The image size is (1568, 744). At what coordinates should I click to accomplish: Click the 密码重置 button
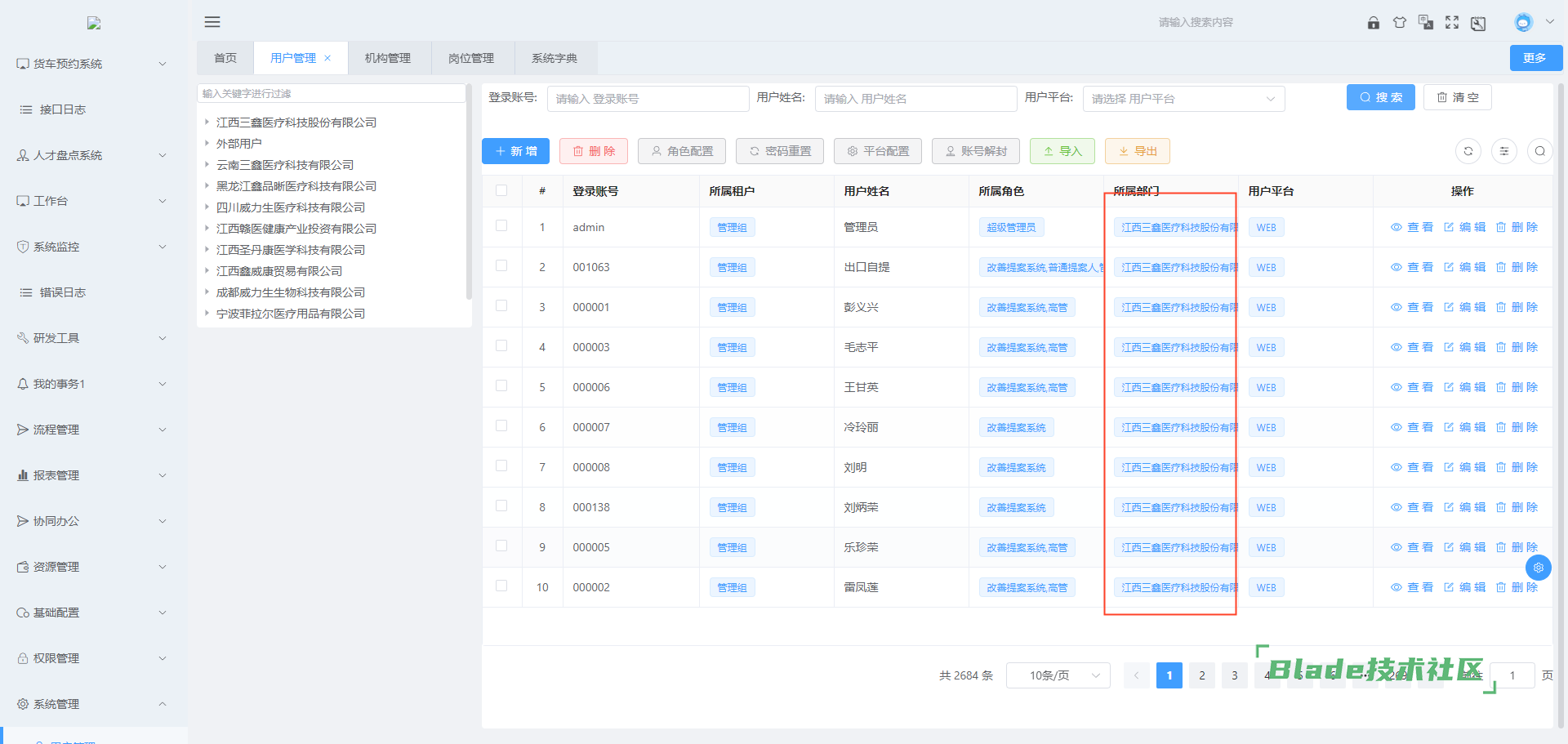click(780, 151)
